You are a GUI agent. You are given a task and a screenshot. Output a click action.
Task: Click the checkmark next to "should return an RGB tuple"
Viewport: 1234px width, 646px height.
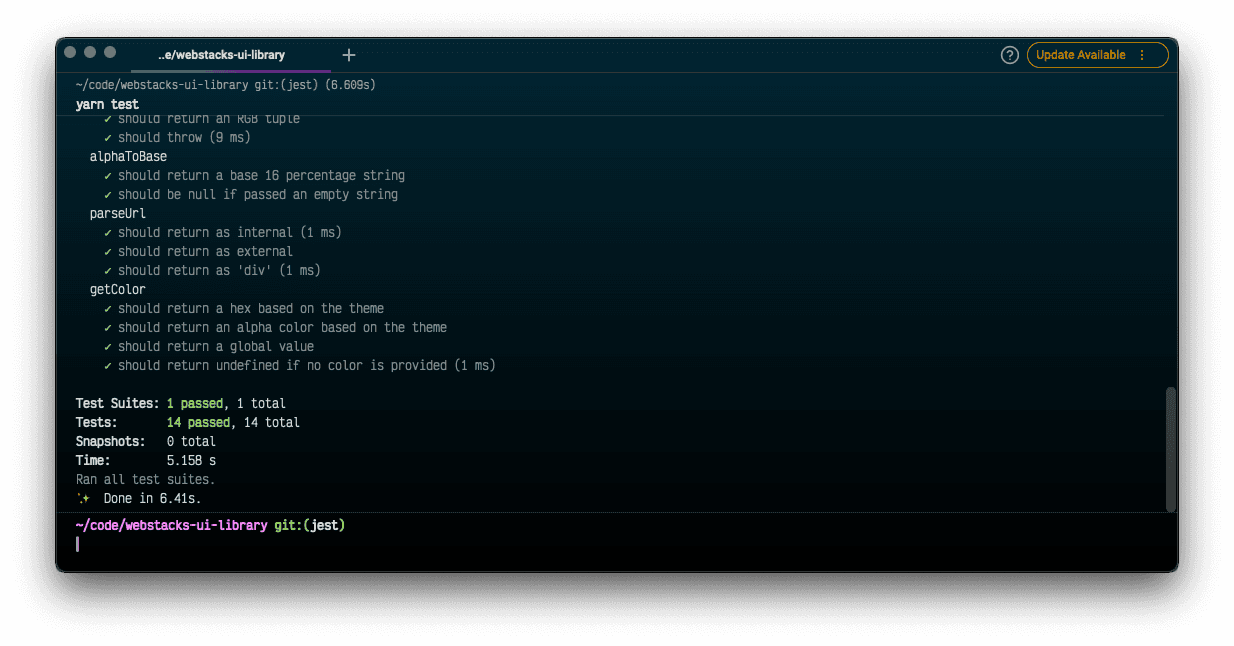(x=107, y=118)
